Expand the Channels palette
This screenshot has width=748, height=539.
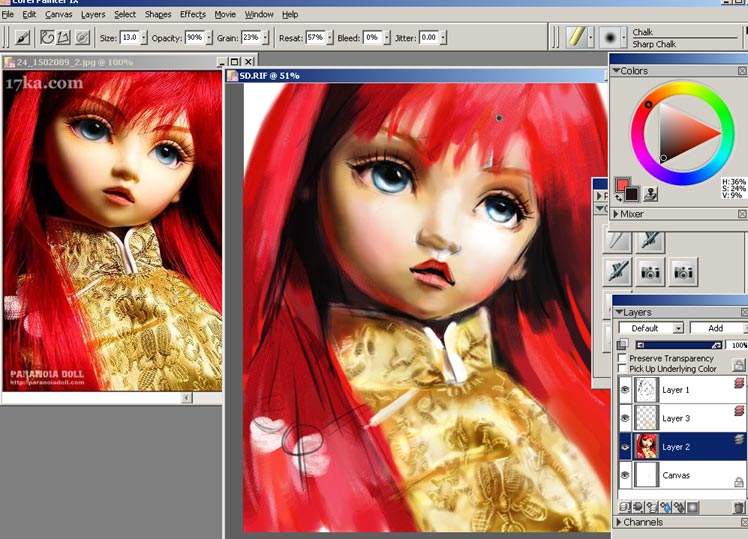coord(619,522)
